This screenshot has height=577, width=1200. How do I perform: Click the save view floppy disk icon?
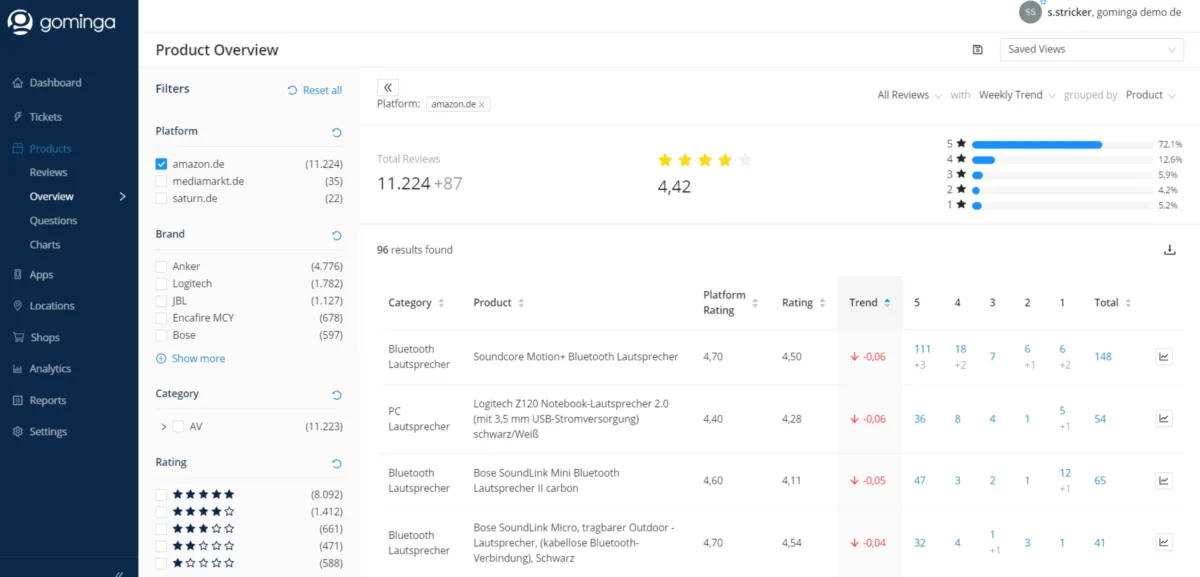tap(977, 50)
